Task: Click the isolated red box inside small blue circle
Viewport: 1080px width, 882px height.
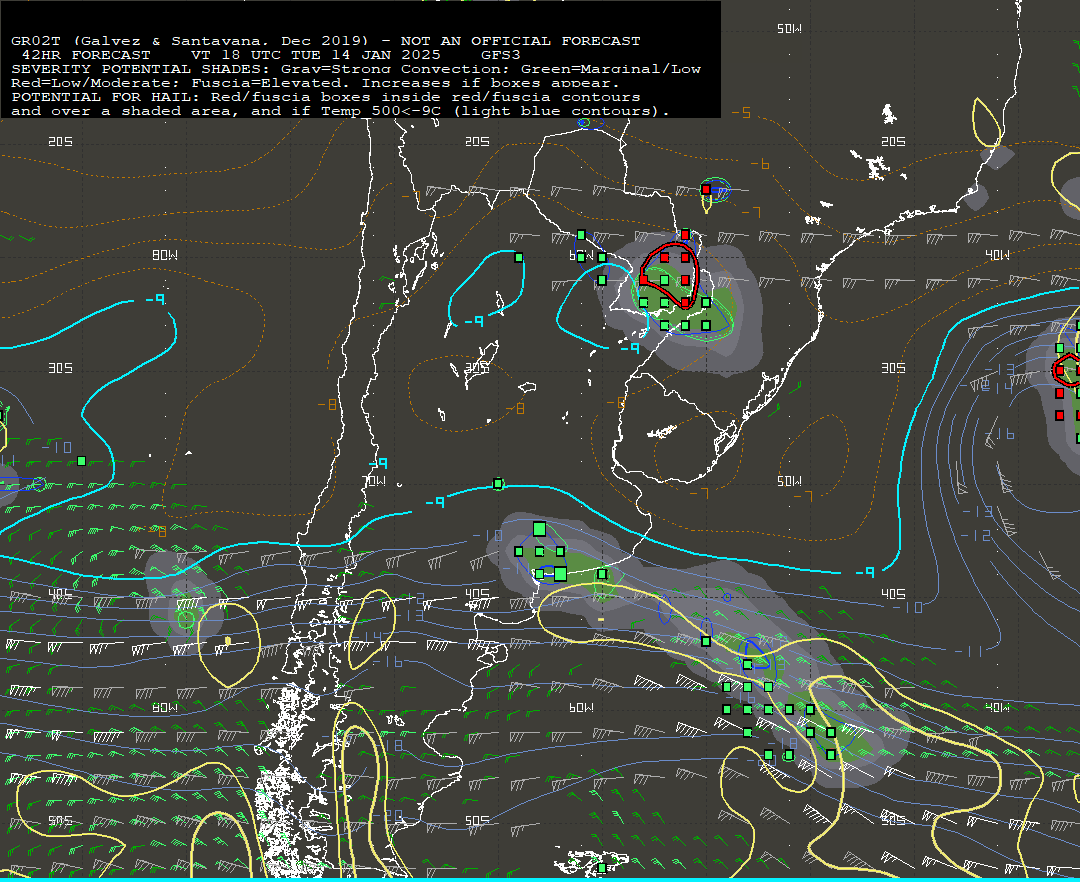Action: (706, 189)
